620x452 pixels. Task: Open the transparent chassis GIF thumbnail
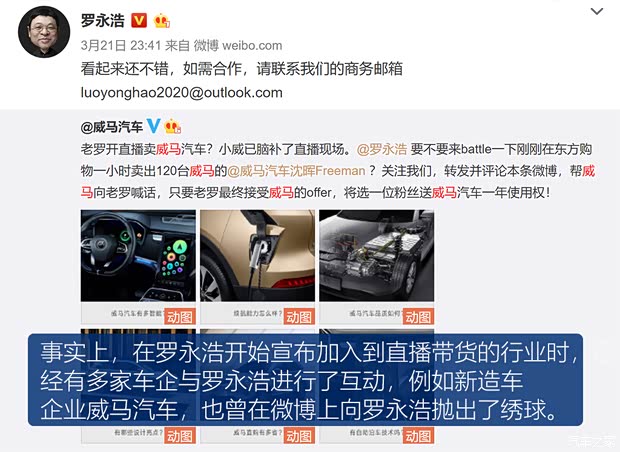(x=376, y=255)
